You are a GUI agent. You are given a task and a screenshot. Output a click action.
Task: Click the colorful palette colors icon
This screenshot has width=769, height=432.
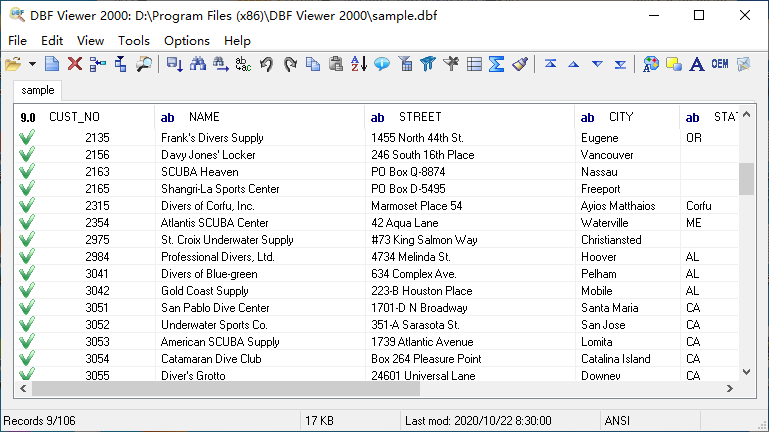650,64
